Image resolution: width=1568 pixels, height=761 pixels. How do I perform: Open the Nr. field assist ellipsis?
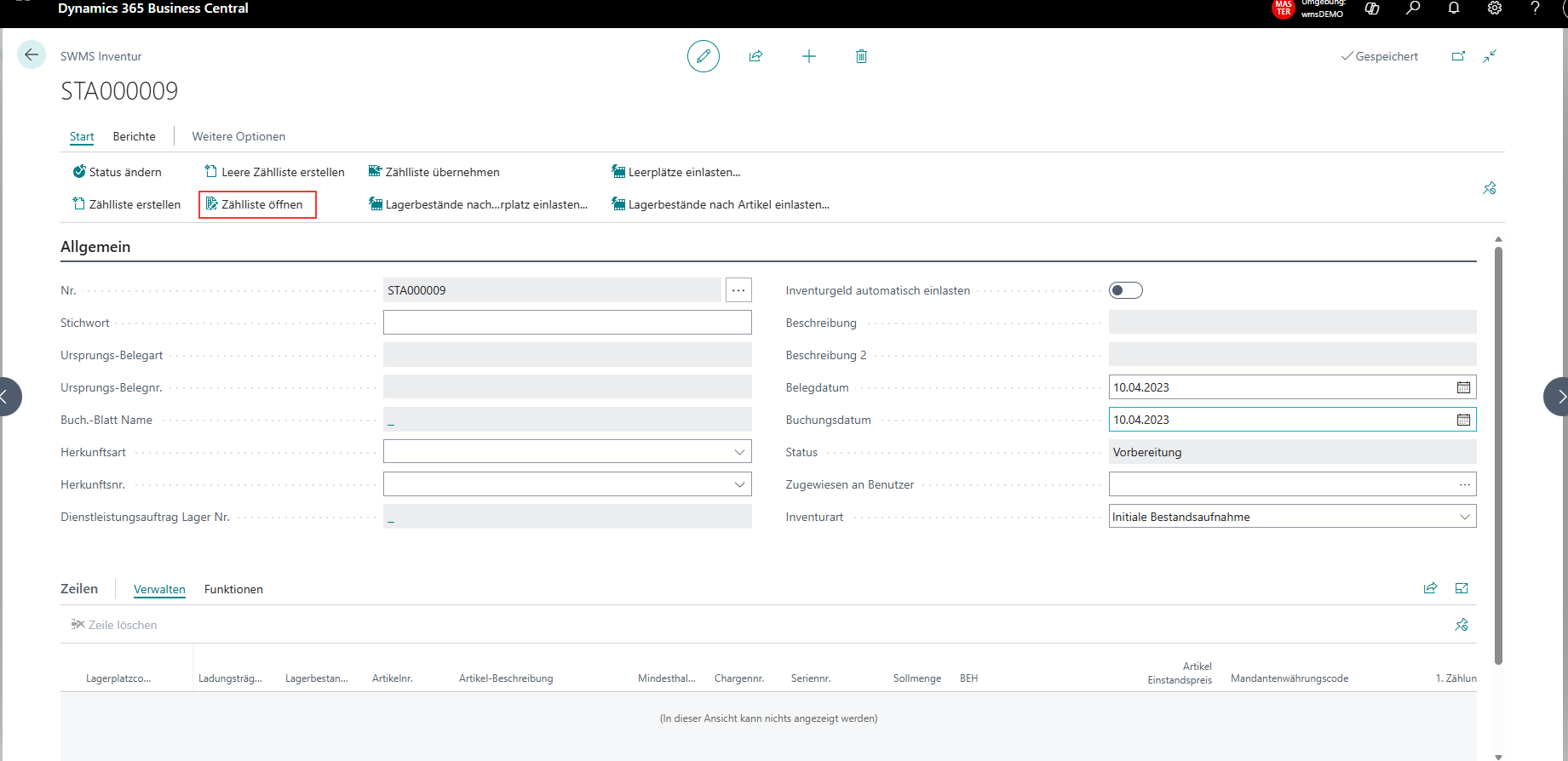pos(738,290)
